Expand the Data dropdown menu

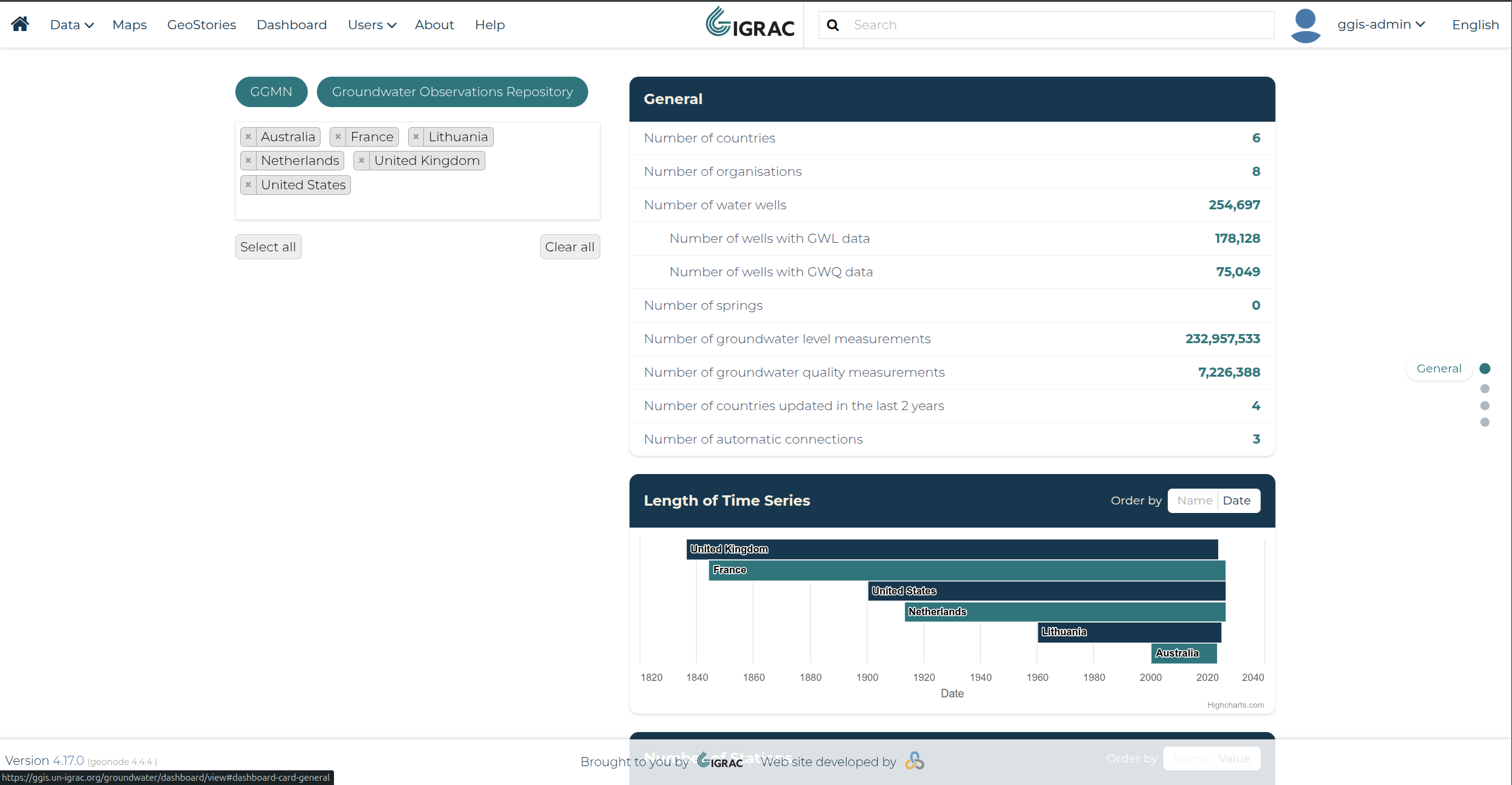pyautogui.click(x=72, y=25)
